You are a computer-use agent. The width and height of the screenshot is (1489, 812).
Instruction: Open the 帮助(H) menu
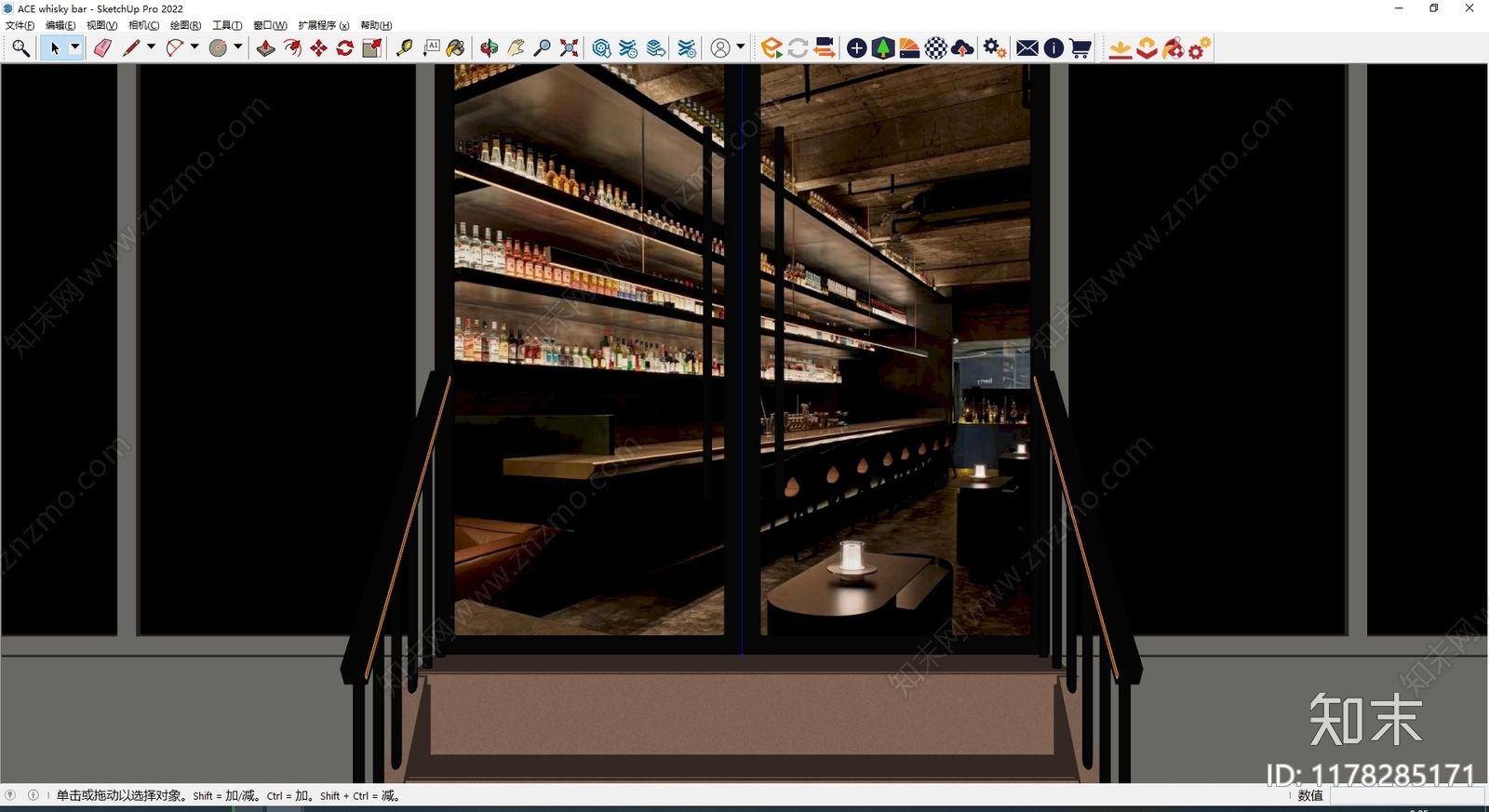coord(376,25)
